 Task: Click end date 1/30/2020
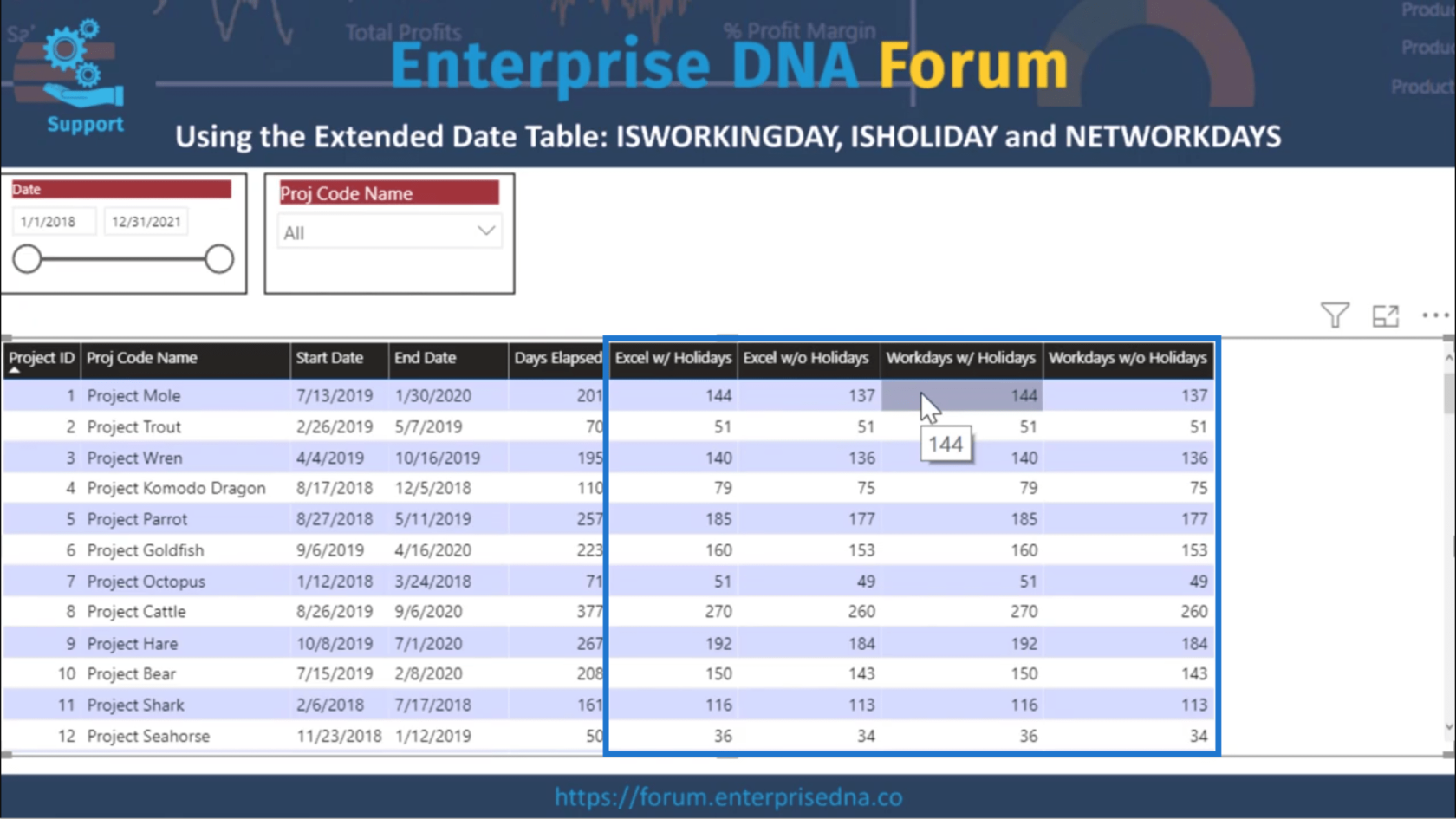(433, 396)
